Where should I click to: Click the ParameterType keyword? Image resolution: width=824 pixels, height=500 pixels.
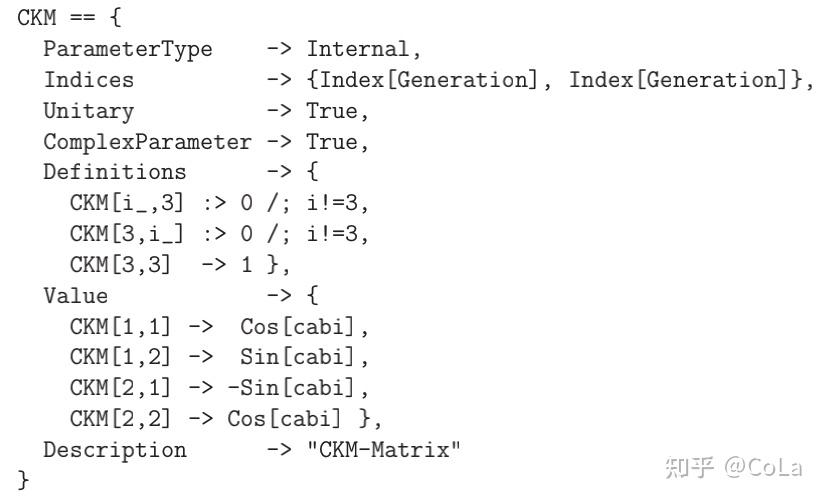tap(127, 49)
